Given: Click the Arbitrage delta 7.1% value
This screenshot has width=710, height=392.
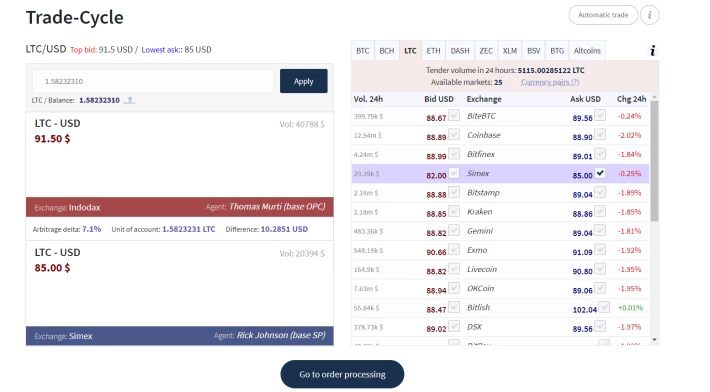Looking at the screenshot, I should click(x=91, y=229).
